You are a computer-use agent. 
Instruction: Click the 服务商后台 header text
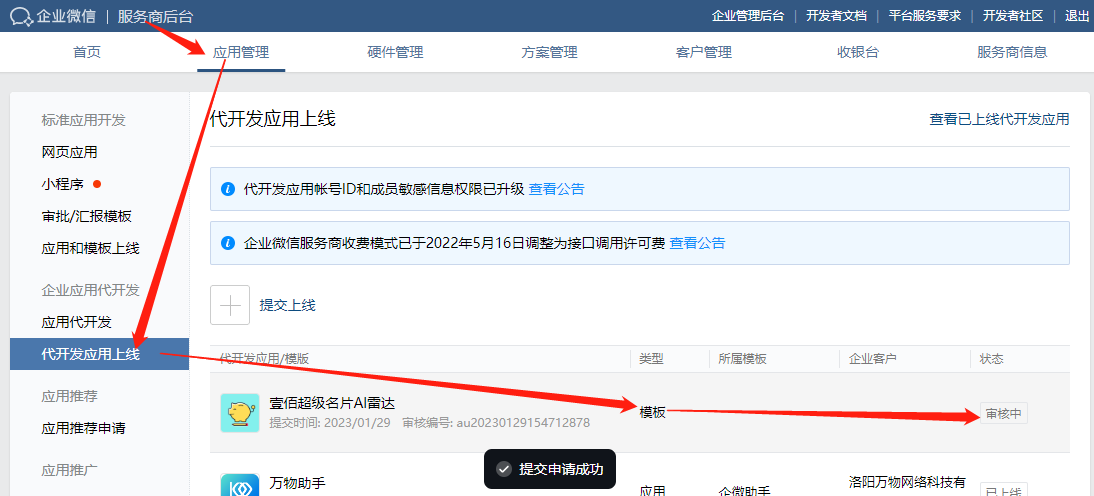[x=156, y=17]
